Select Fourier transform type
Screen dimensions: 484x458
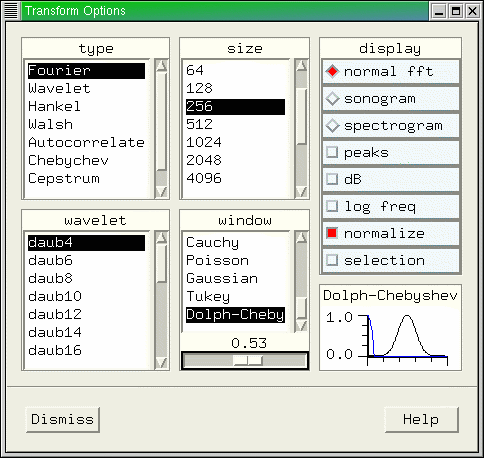coord(86,71)
